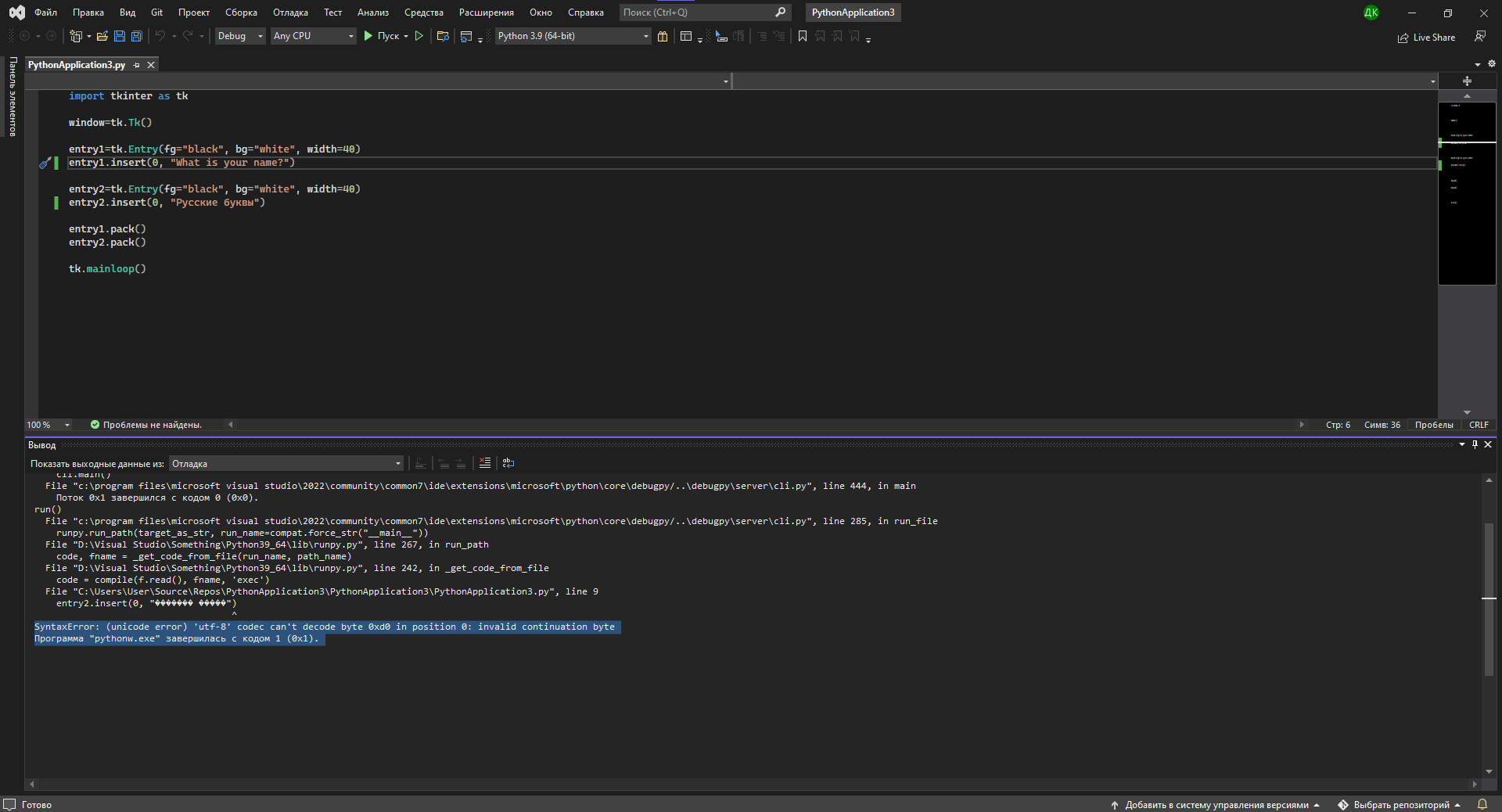Toggle auto-hide pin on the Вывод panel

[x=1475, y=444]
